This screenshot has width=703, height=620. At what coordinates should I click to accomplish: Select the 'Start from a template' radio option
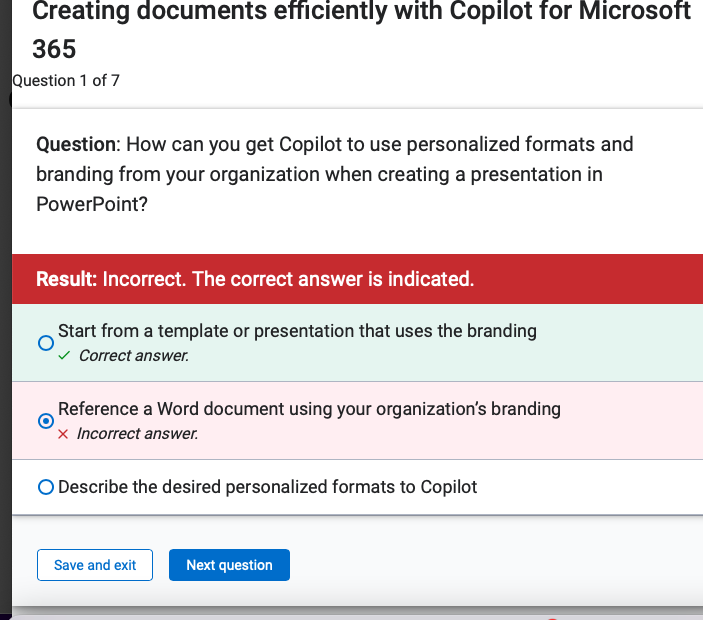click(x=46, y=343)
